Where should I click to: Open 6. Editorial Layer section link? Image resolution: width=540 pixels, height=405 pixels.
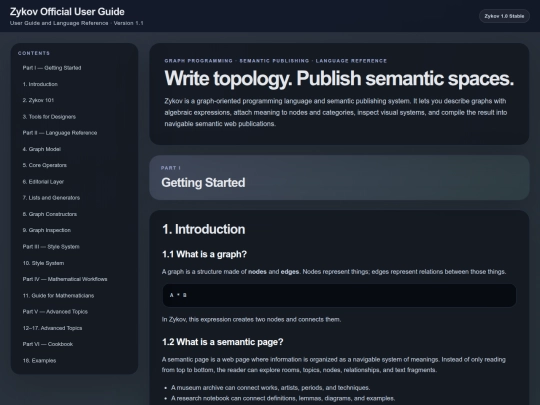coord(43,182)
